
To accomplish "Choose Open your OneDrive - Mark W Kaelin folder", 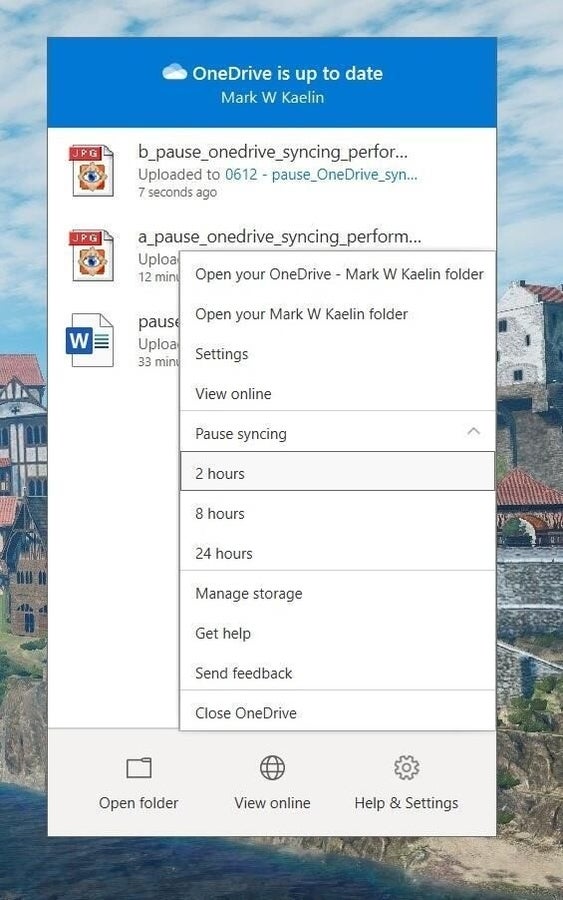I will point(337,274).
